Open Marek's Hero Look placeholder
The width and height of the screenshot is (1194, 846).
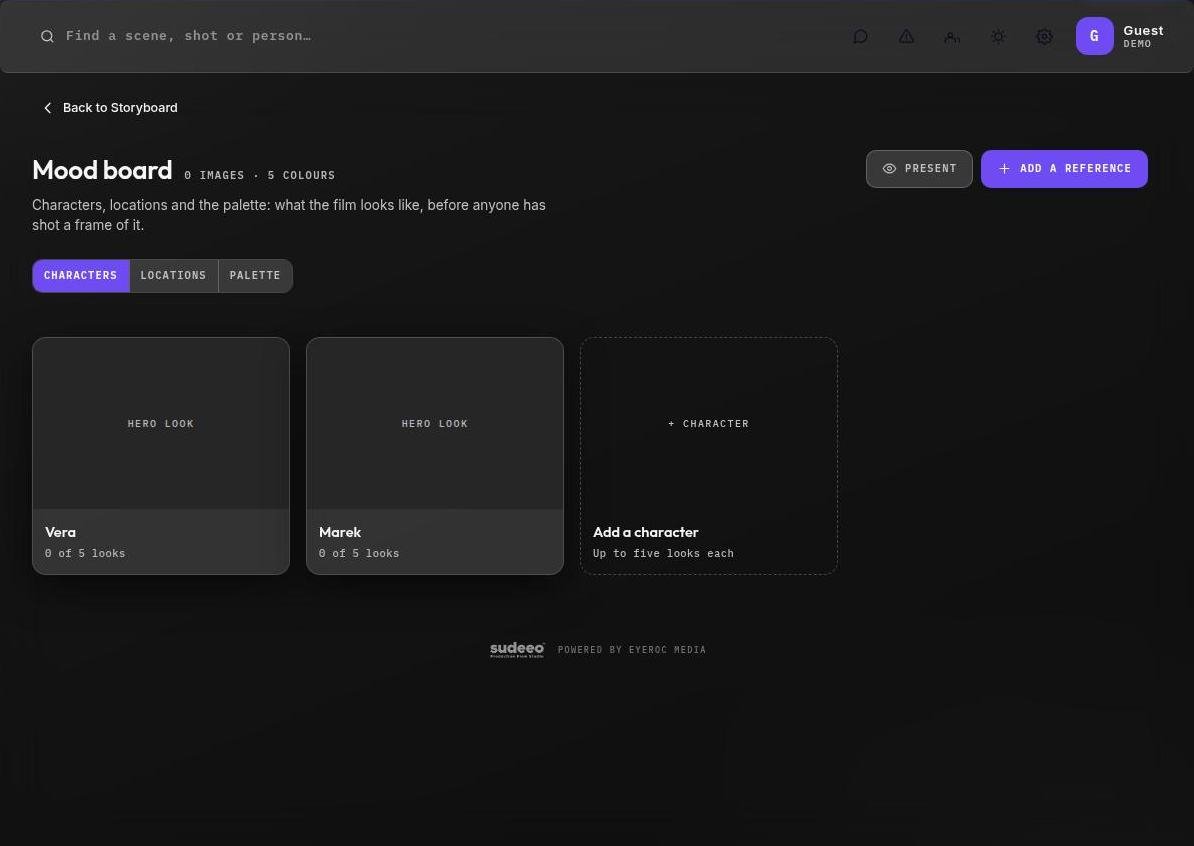(x=435, y=423)
